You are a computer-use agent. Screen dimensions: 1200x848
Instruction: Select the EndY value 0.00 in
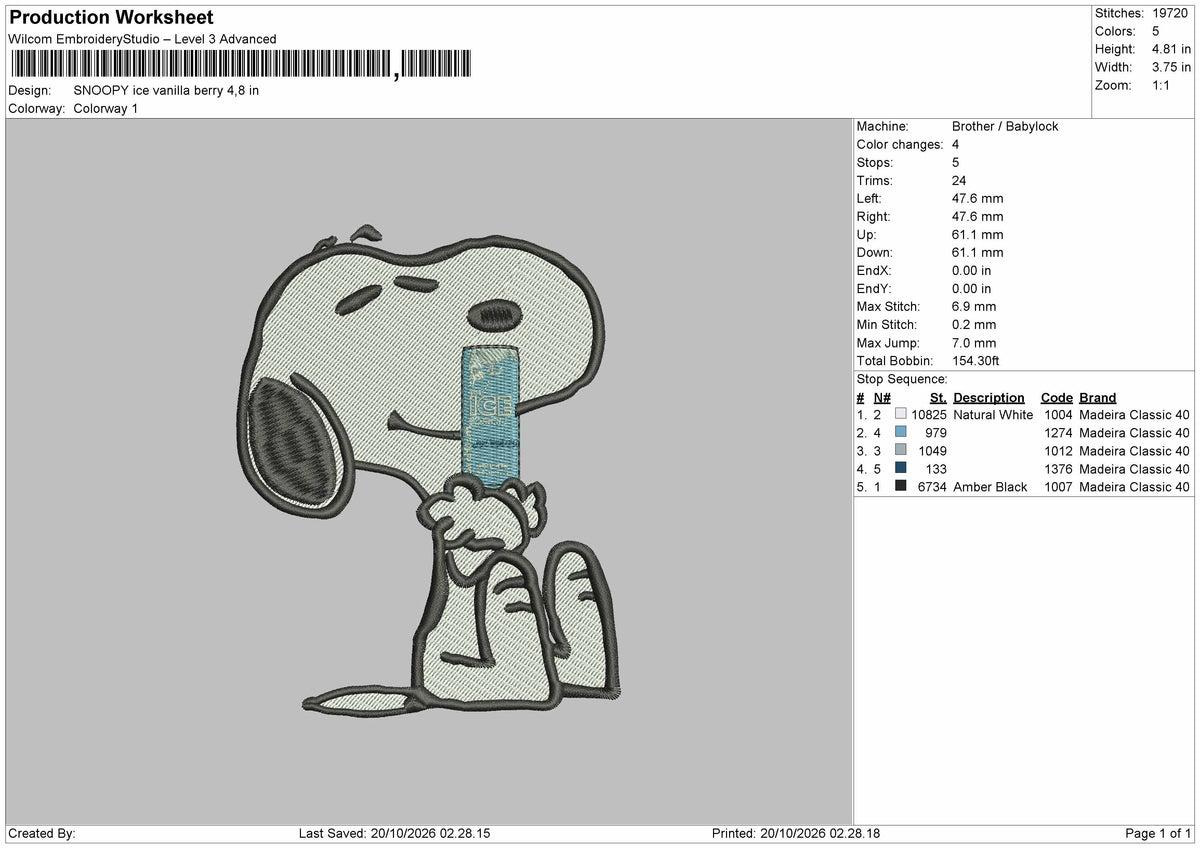coord(972,288)
